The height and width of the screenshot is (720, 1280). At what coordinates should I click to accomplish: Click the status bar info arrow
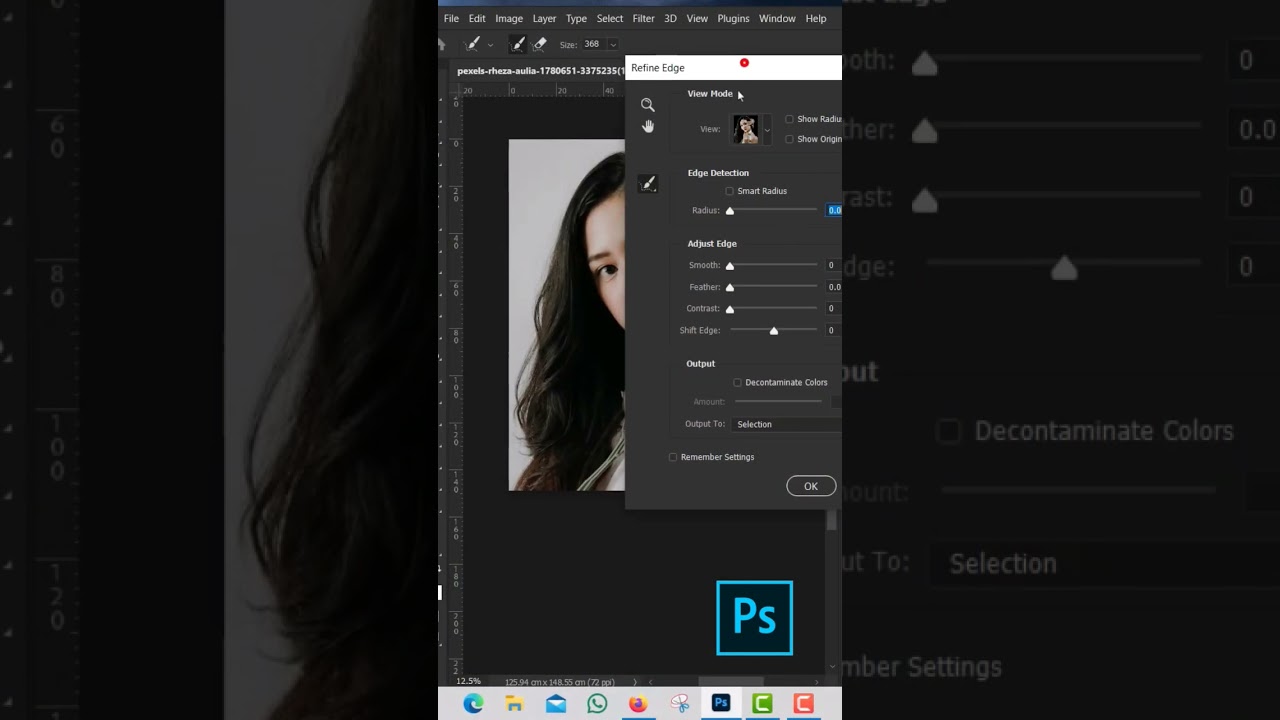[x=635, y=682]
